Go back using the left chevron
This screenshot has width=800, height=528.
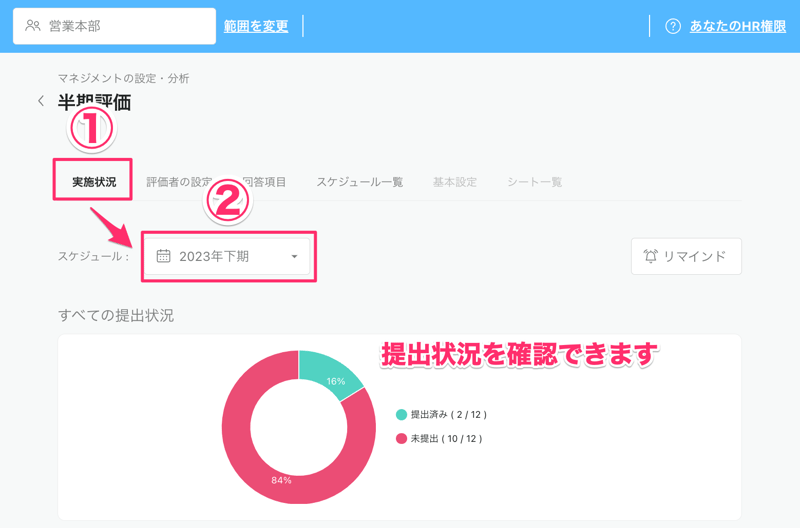[41, 101]
